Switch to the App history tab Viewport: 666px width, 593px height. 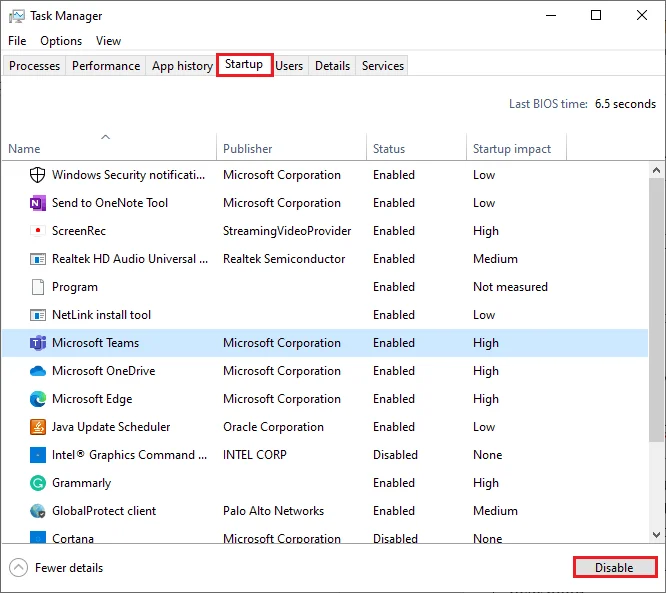tap(182, 66)
